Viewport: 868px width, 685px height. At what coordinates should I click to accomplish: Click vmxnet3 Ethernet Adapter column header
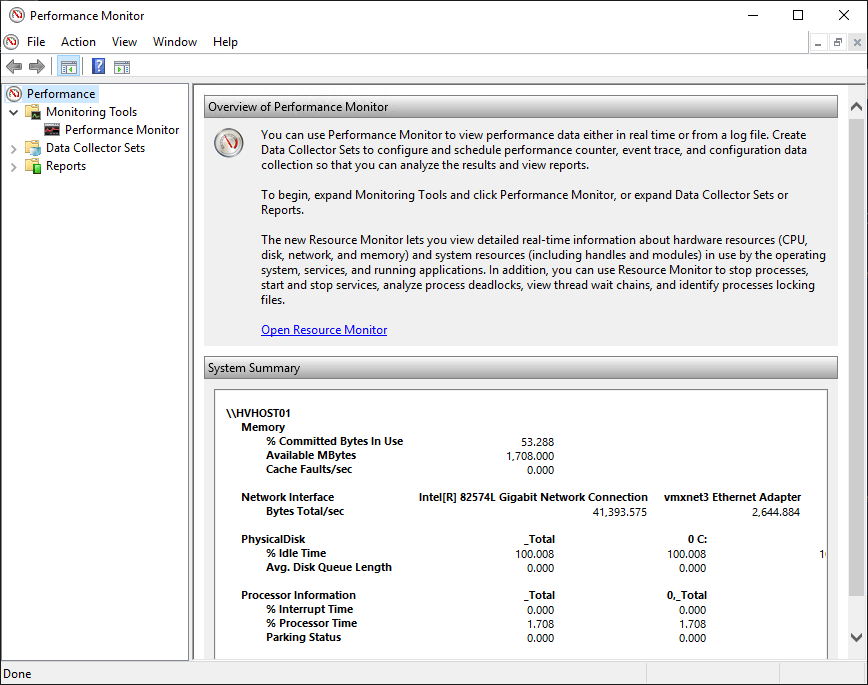pos(732,497)
